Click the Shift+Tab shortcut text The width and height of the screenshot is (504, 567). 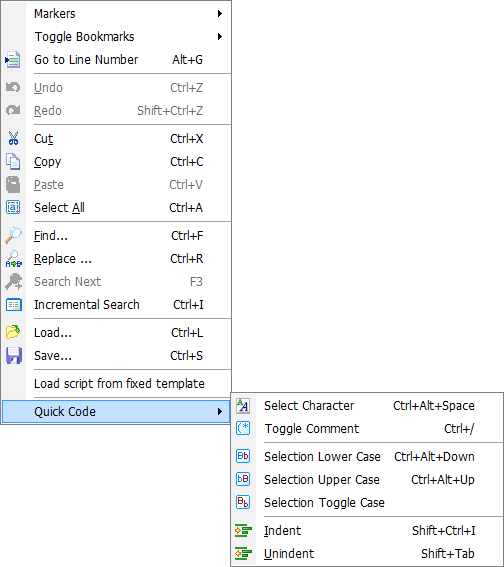[448, 554]
